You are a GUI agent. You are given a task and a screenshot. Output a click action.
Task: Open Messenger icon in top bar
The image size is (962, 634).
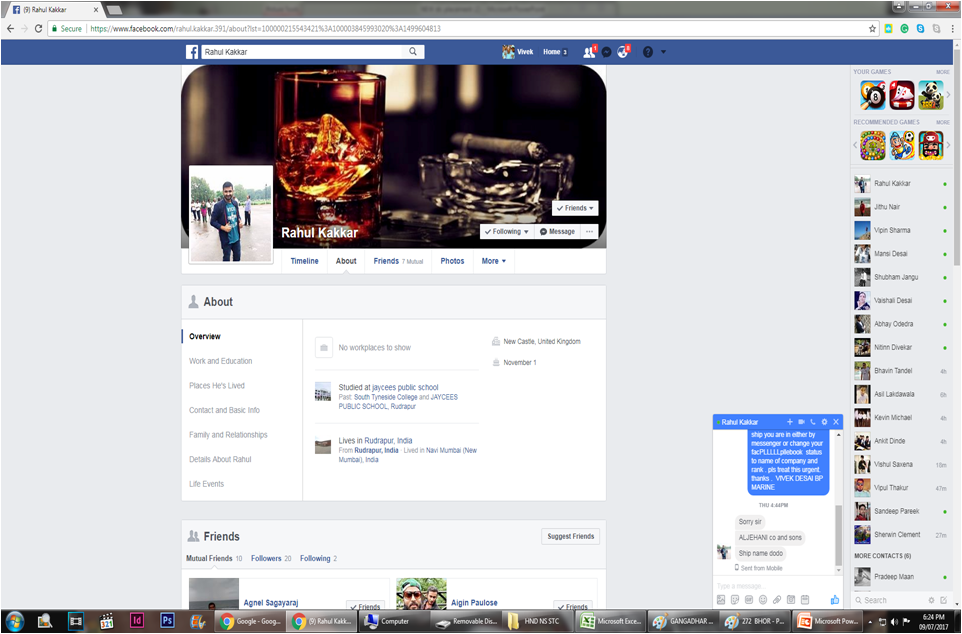607,51
